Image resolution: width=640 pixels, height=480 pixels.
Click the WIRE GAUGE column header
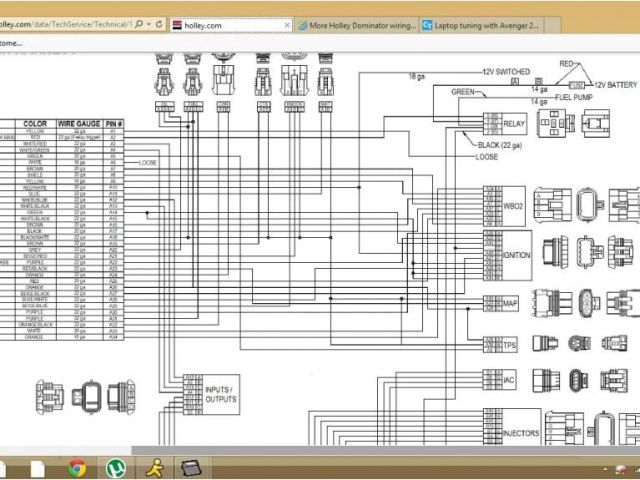pyautogui.click(x=80, y=123)
